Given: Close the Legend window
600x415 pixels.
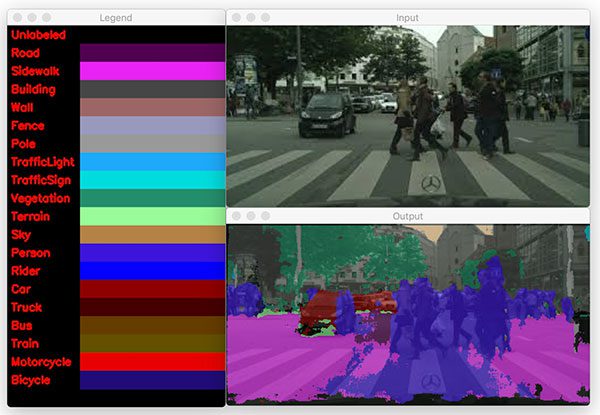Looking at the screenshot, I should tap(17, 18).
